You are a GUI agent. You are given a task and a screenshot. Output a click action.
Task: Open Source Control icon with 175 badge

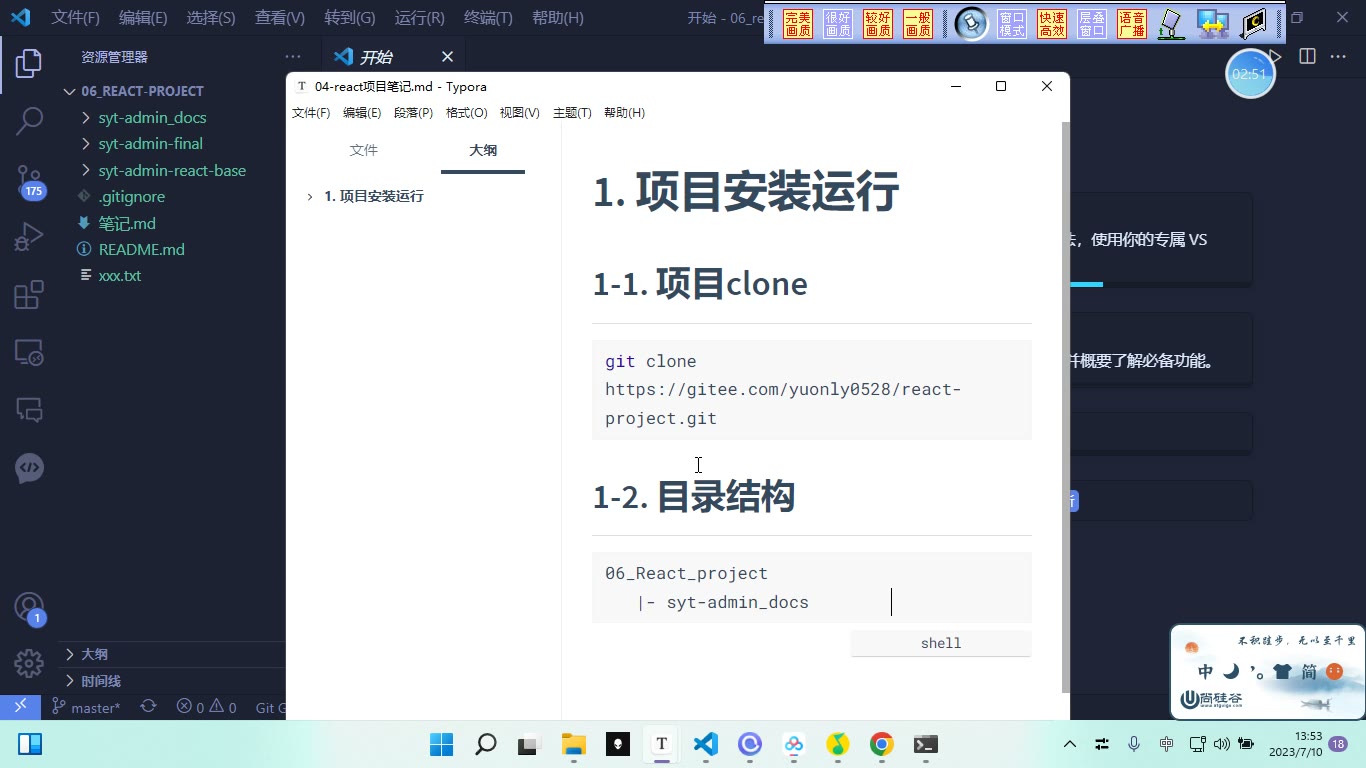coord(29,181)
